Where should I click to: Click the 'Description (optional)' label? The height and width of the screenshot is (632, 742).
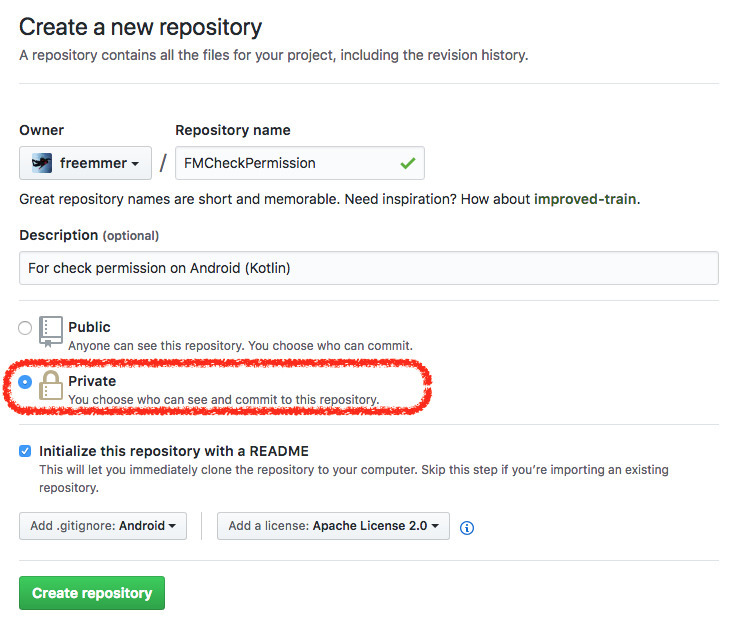coord(89,235)
